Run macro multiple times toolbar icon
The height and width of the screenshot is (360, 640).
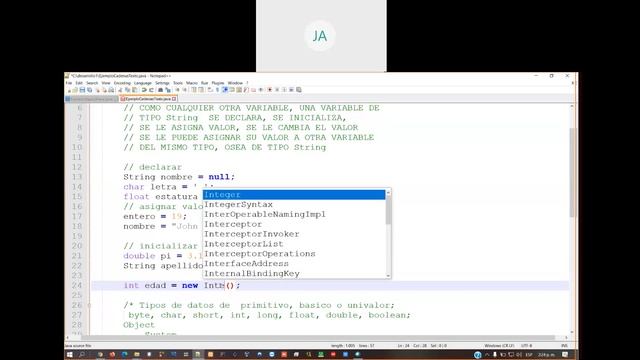click(x=291, y=90)
